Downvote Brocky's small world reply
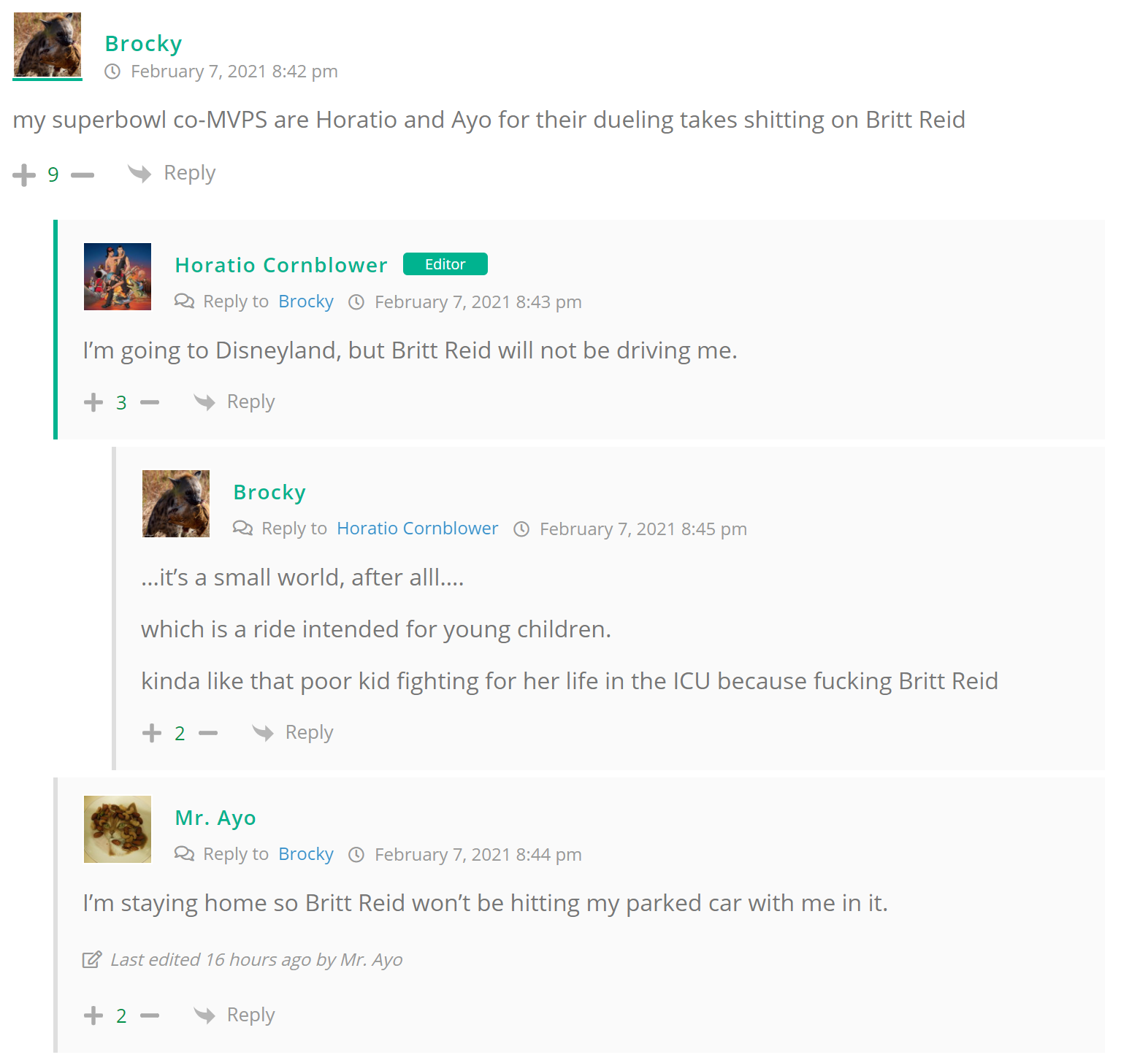Viewport: 1148px width, 1060px height. 208,733
